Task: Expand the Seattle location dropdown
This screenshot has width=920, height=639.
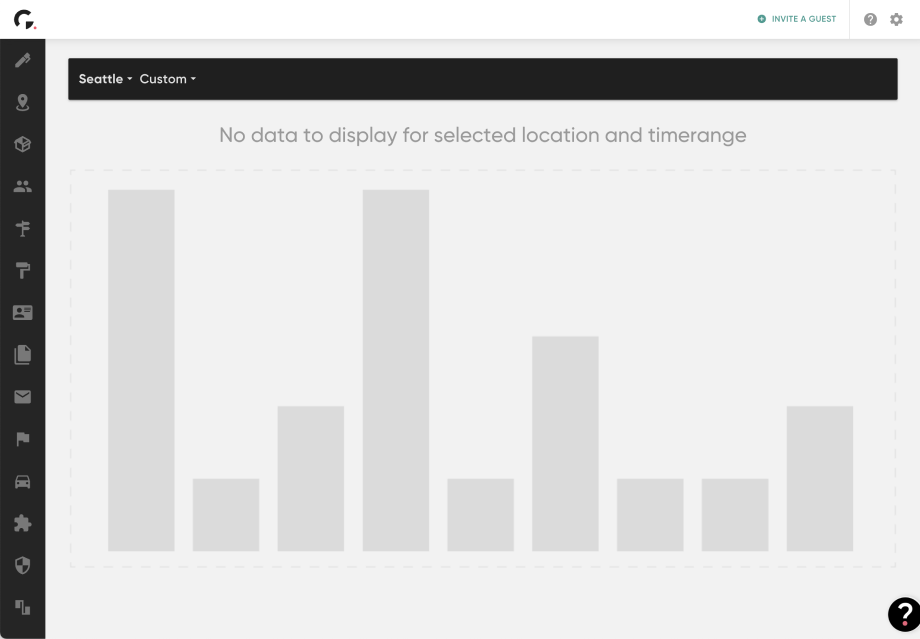Action: pos(104,79)
